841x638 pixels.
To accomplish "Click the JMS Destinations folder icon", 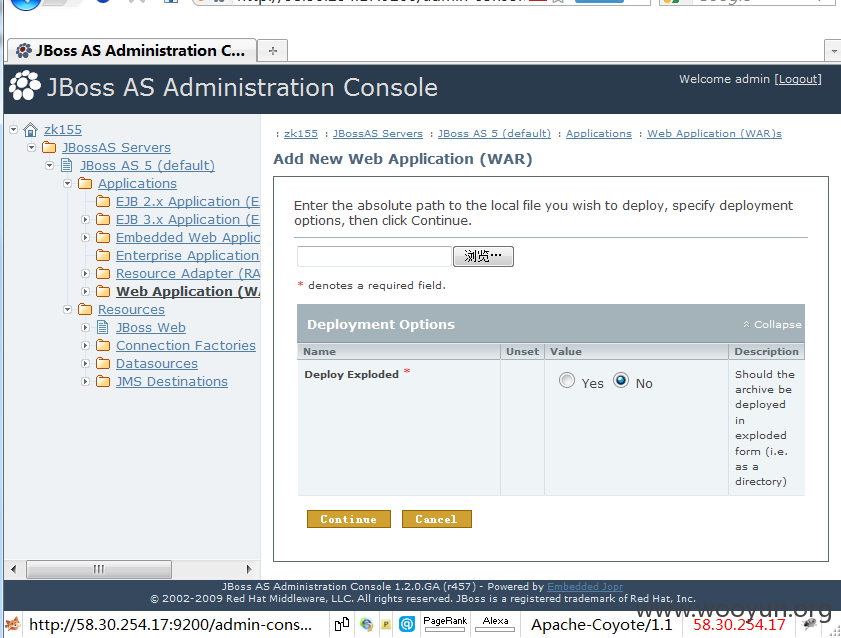I will point(103,381).
